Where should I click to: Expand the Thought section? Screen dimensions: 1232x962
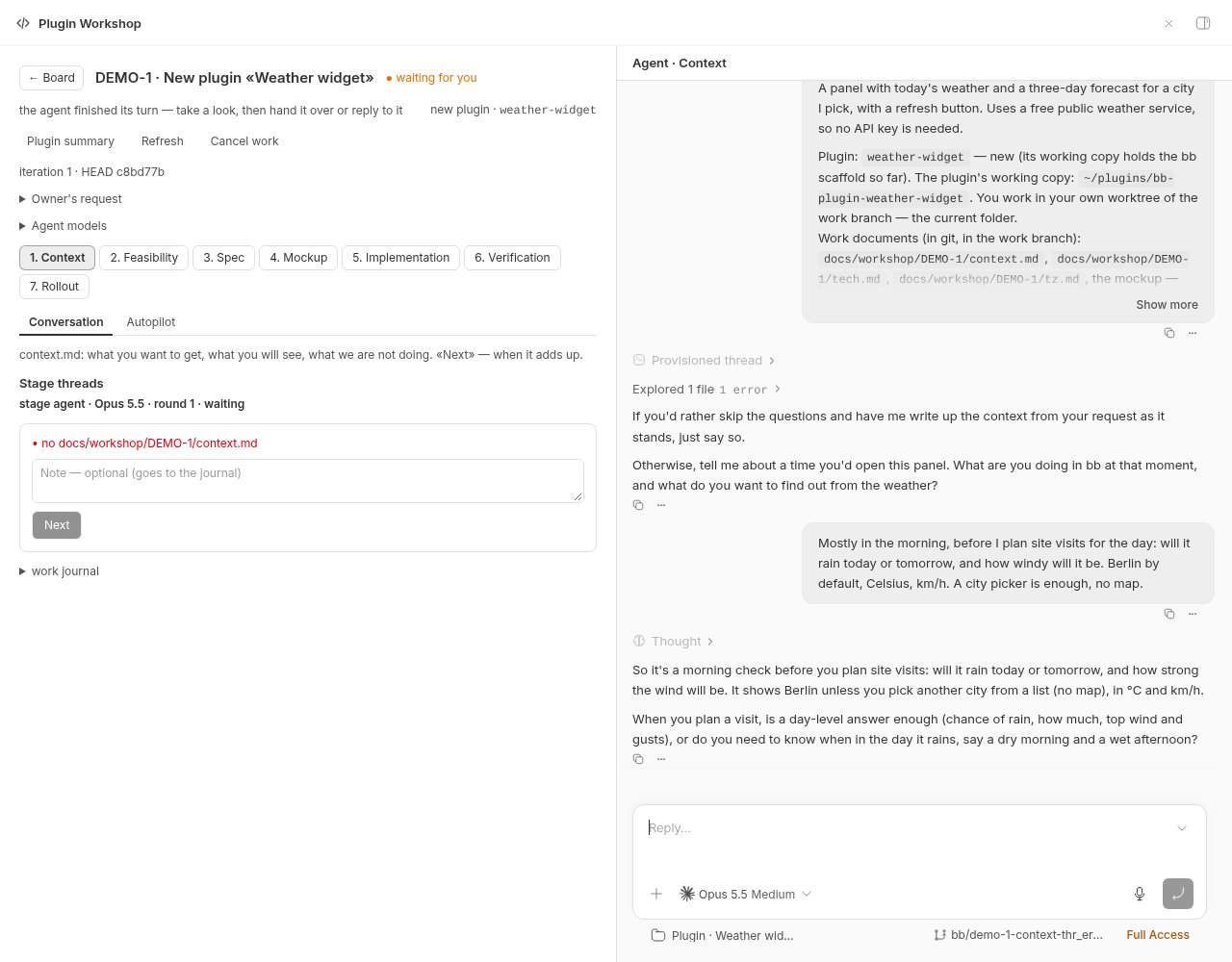pos(674,642)
